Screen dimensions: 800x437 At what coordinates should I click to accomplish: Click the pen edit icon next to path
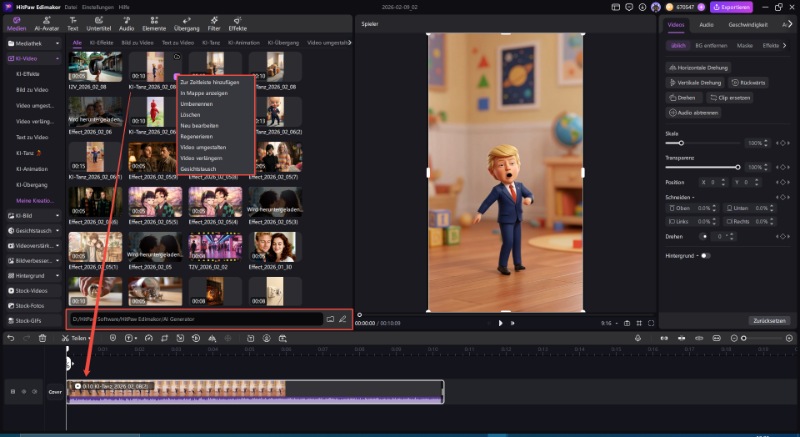coord(343,319)
